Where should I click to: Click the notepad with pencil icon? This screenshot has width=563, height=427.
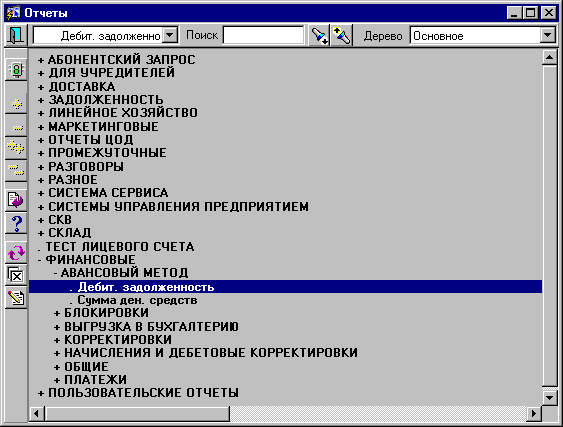[16, 298]
